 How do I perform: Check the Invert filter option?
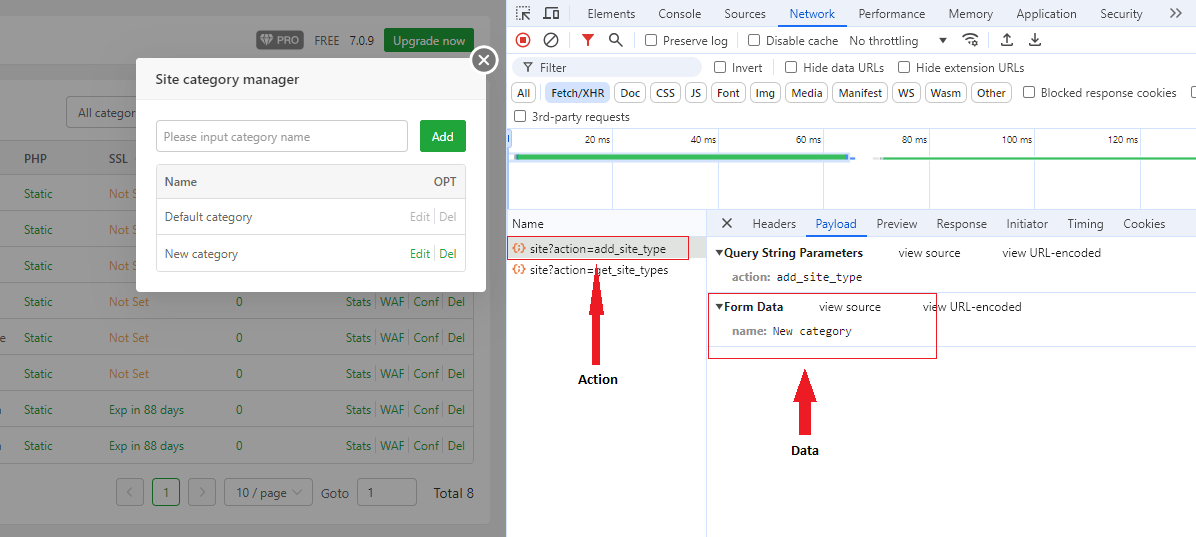click(719, 68)
